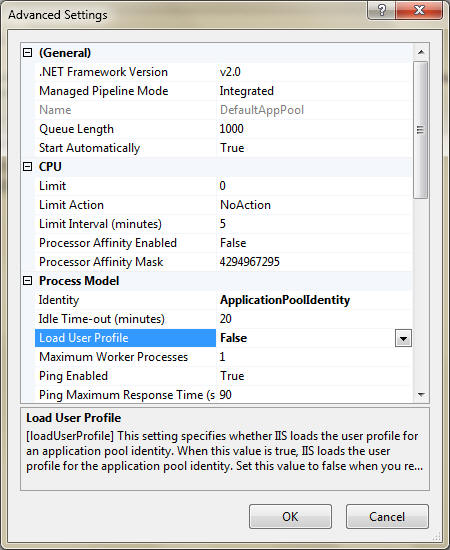The width and height of the screenshot is (450, 550).
Task: Open the Load User Profile dropdown arrow
Action: (x=403, y=338)
